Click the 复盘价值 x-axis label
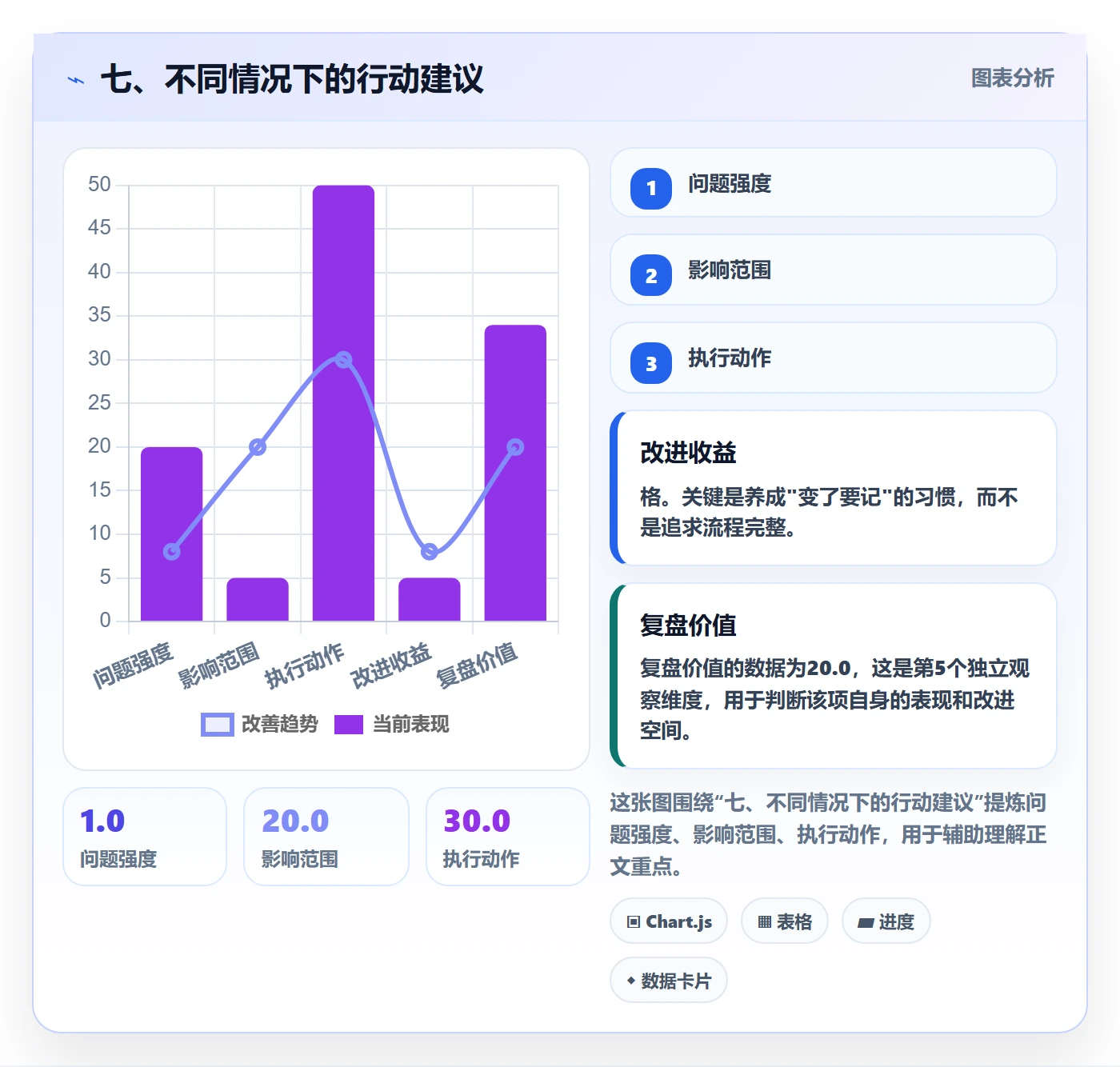The height and width of the screenshot is (1067, 1120). [477, 665]
